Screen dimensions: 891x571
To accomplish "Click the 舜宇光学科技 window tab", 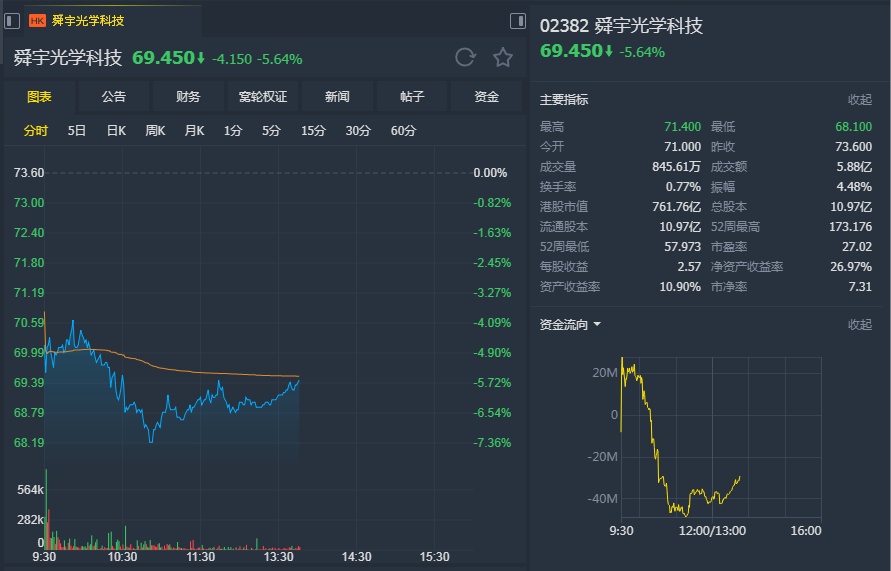I will coord(88,20).
